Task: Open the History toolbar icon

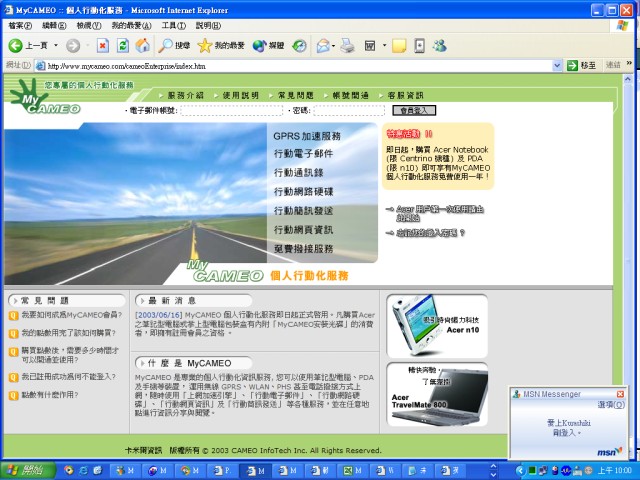Action: tap(299, 46)
